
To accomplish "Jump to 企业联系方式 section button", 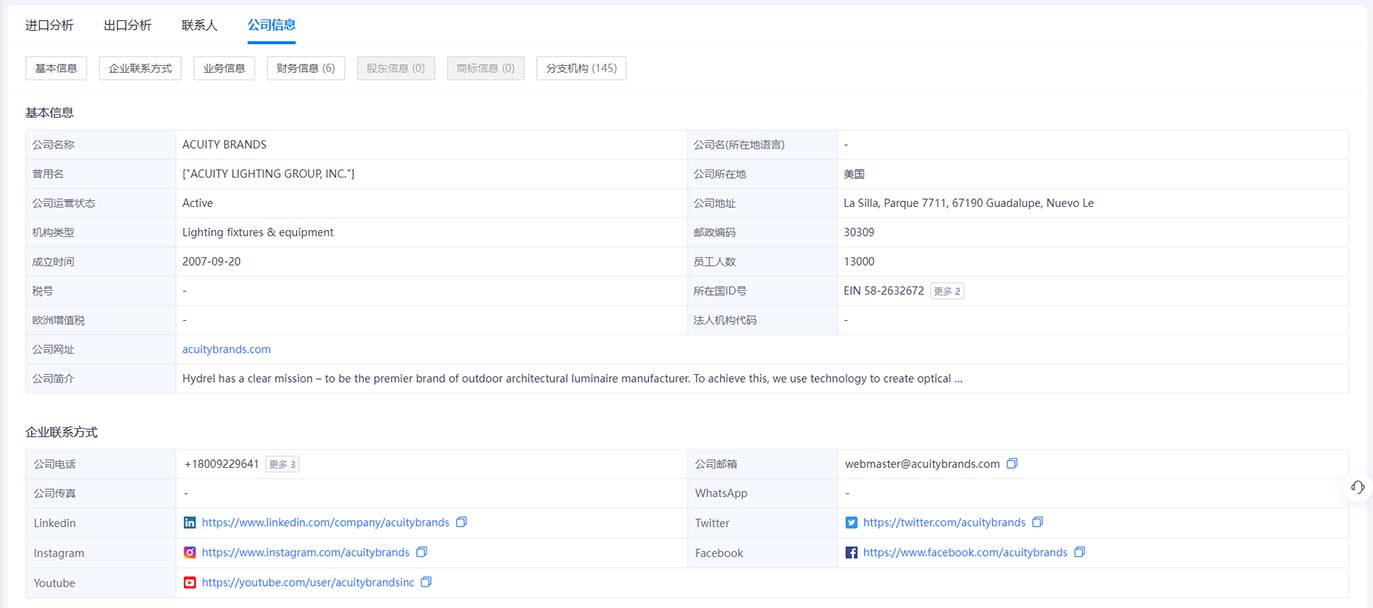I will click(140, 68).
